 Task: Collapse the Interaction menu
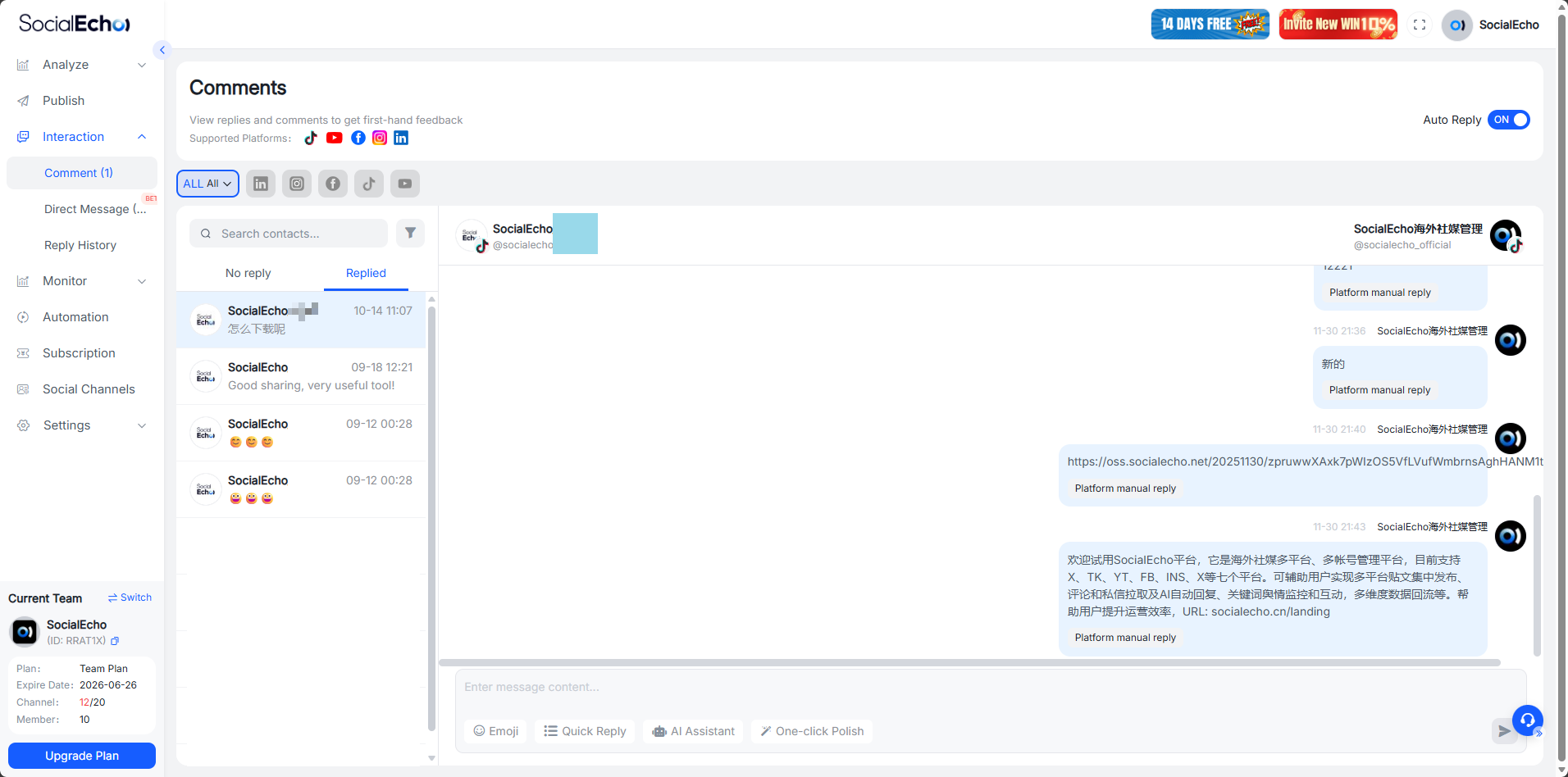[82, 137]
